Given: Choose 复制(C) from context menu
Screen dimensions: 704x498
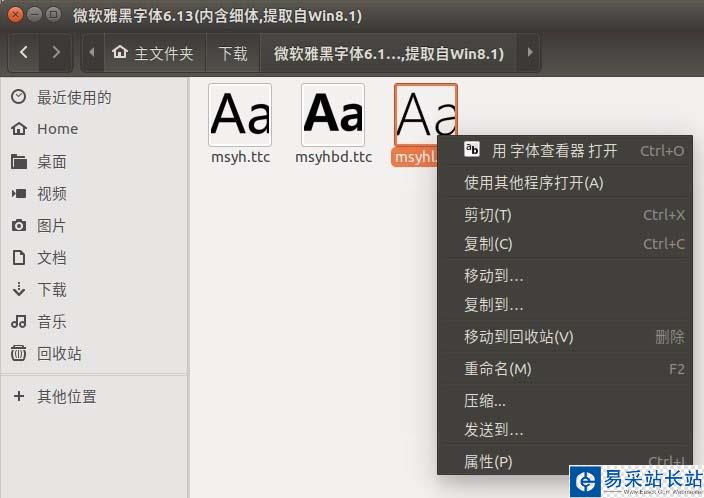Looking at the screenshot, I should tap(565, 244).
